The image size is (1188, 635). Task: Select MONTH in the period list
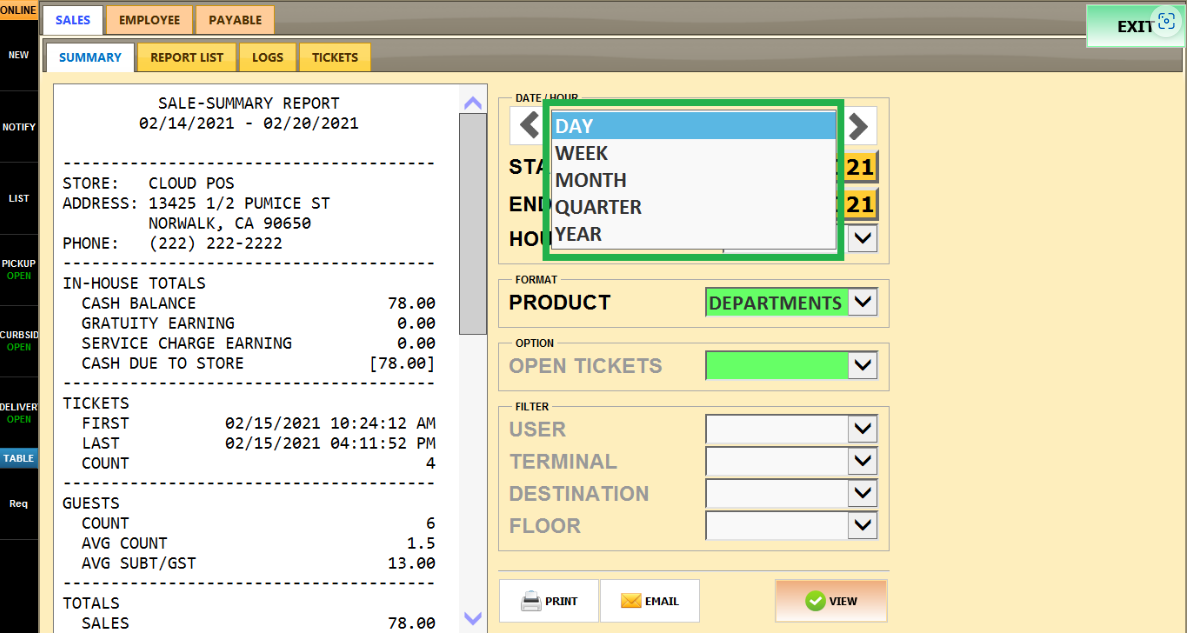(x=694, y=180)
